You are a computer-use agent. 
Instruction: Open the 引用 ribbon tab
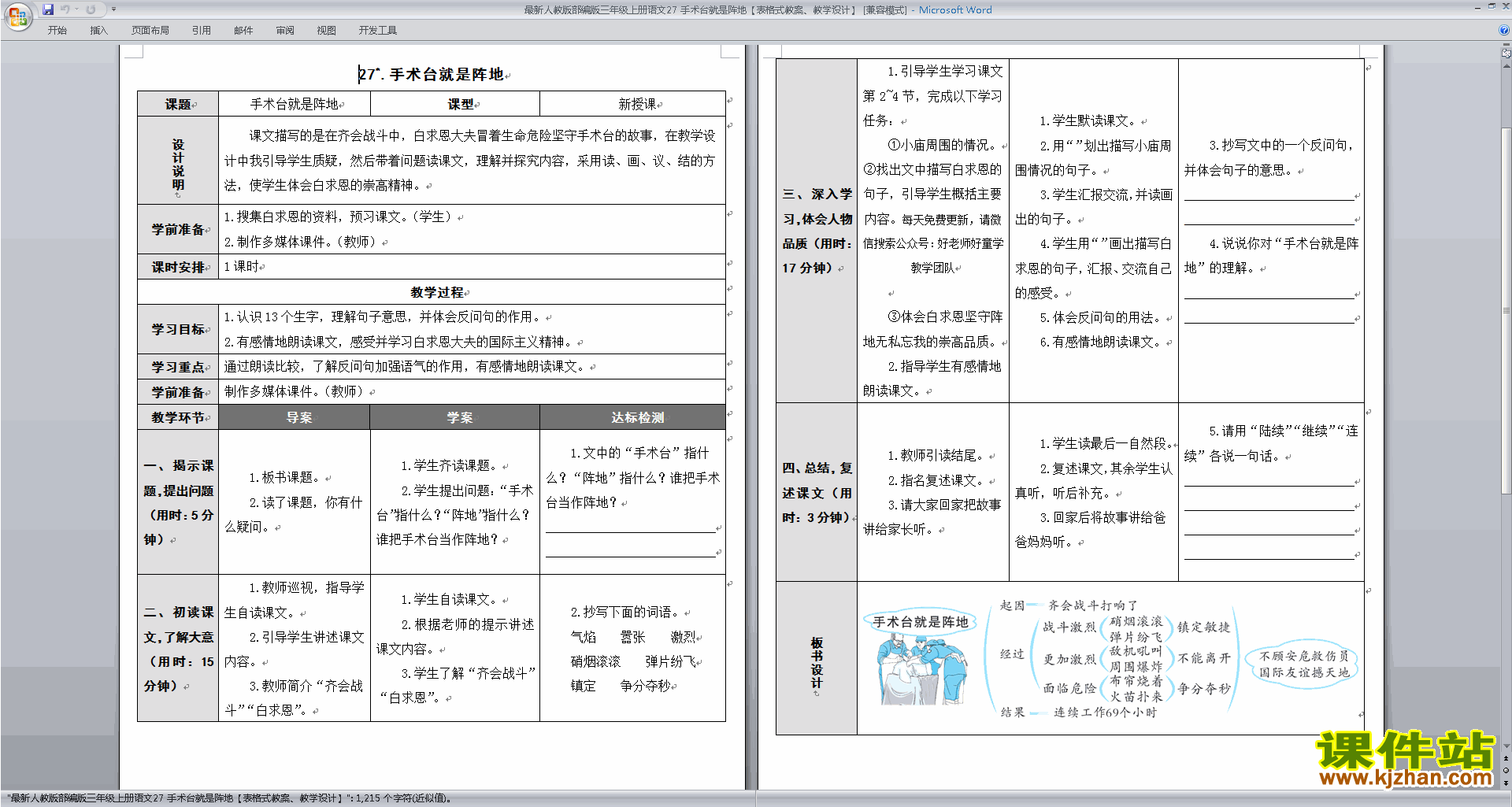[x=201, y=31]
